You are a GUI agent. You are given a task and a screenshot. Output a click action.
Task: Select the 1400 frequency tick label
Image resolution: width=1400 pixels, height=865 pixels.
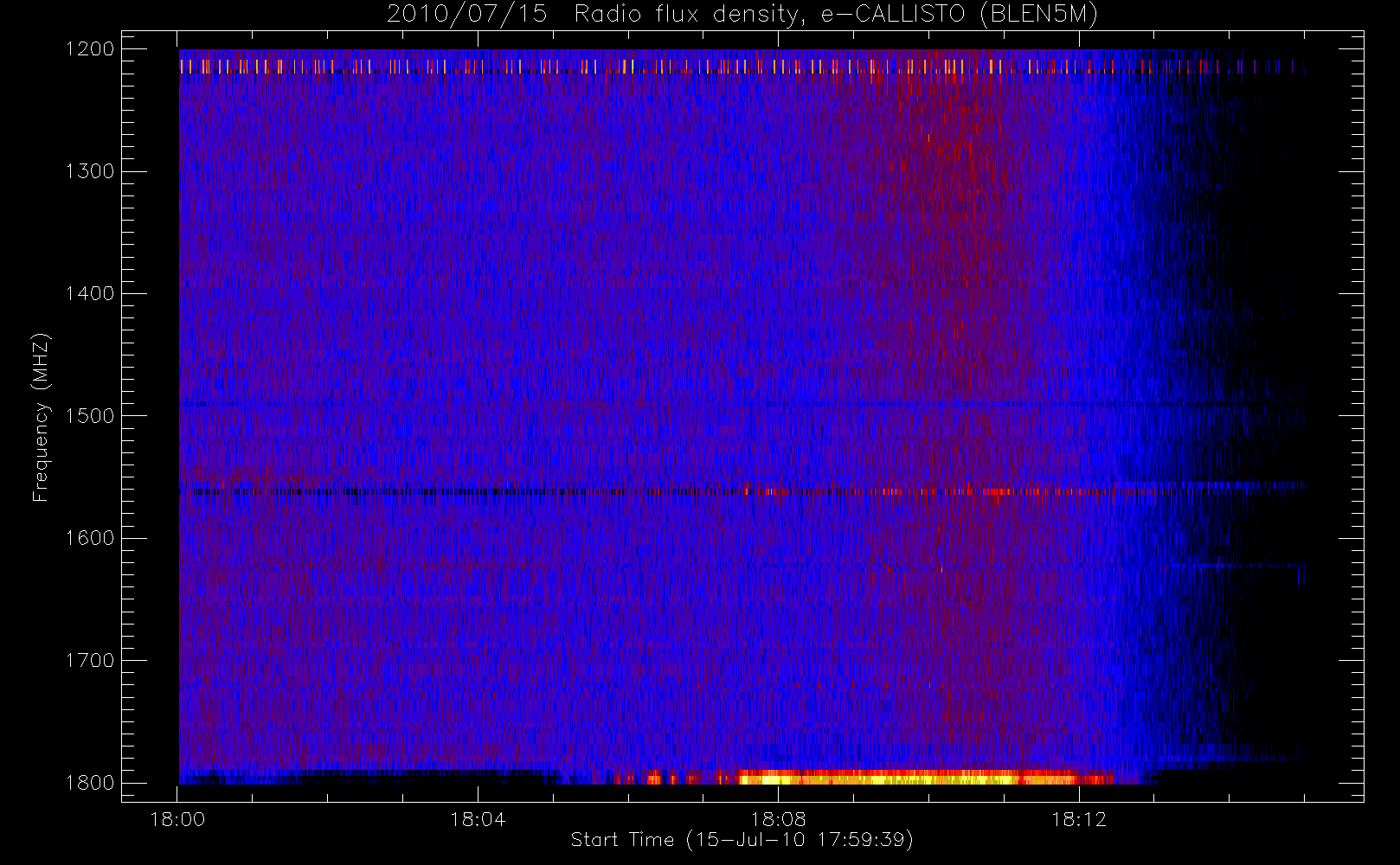click(90, 294)
